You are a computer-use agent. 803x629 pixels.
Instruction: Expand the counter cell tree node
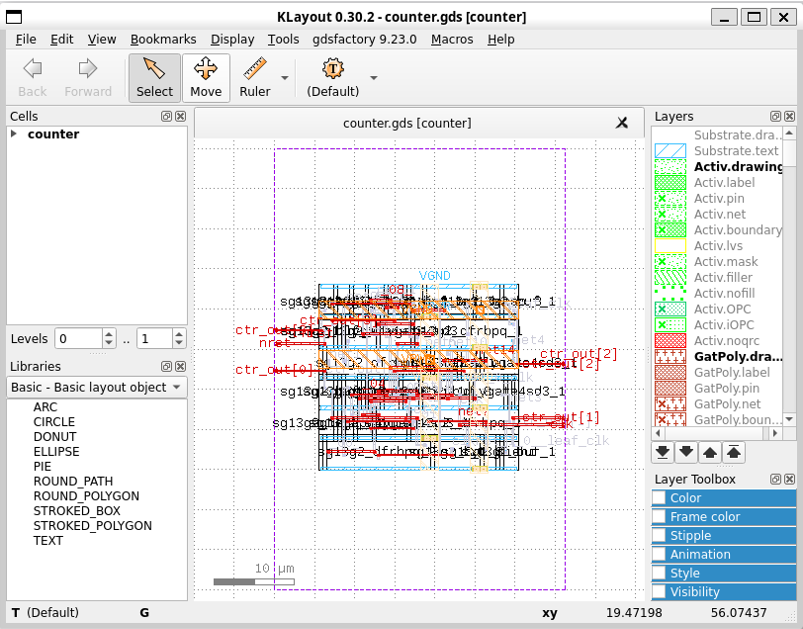click(14, 134)
